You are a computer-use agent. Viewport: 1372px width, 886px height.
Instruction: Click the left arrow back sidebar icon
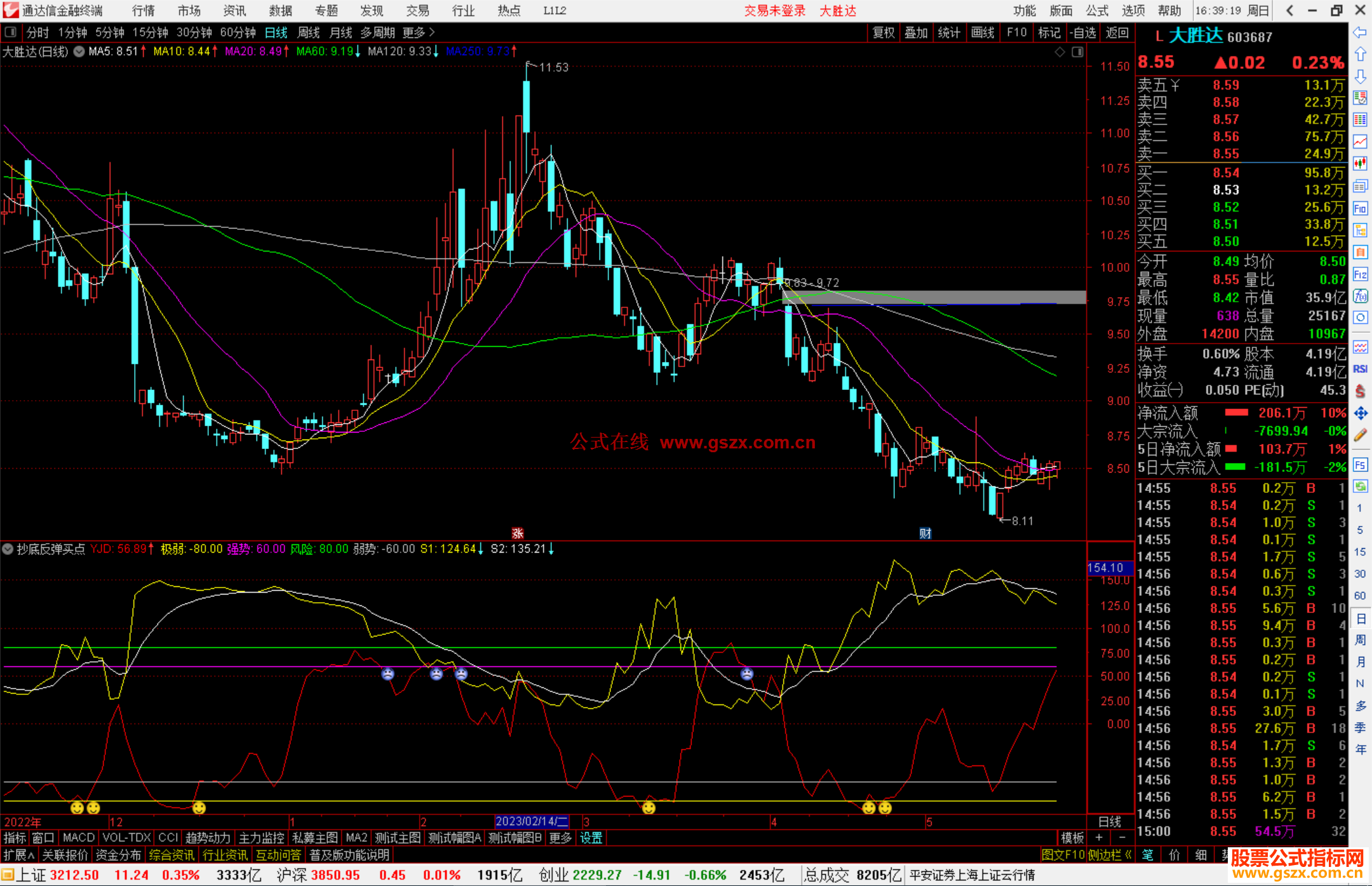click(1360, 32)
